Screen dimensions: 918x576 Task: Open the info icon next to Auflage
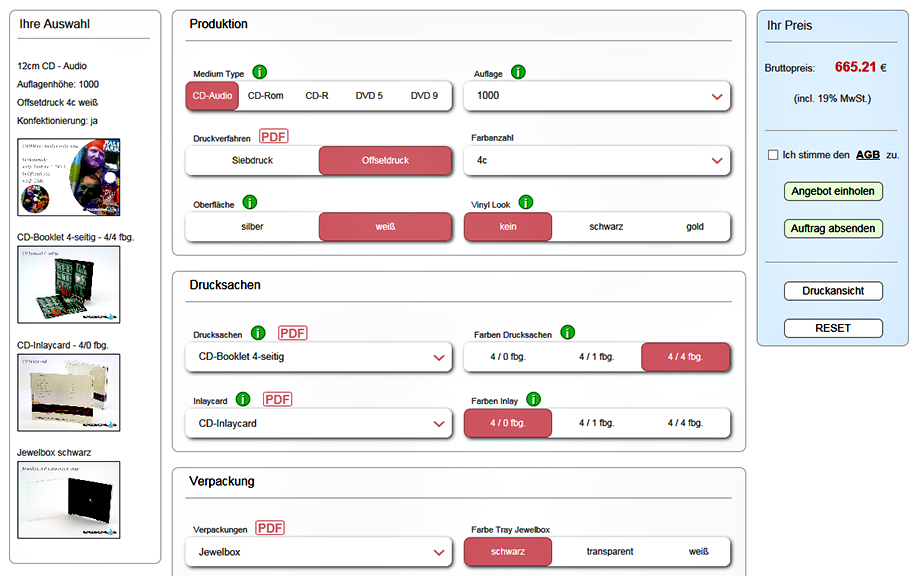[x=518, y=72]
